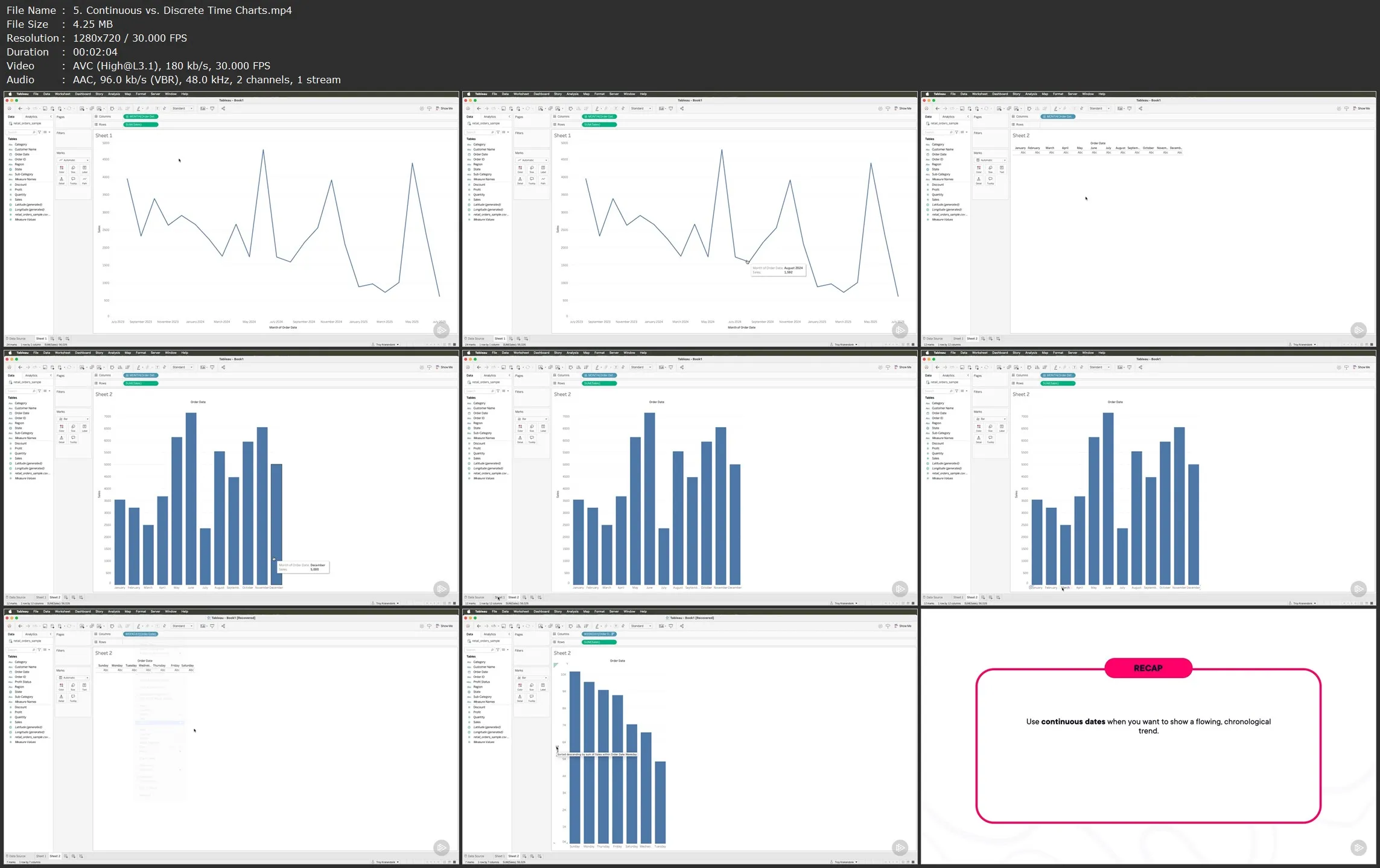Click Color on Marks card in December tooltip frame
This screenshot has height=868, width=1380.
tap(62, 428)
